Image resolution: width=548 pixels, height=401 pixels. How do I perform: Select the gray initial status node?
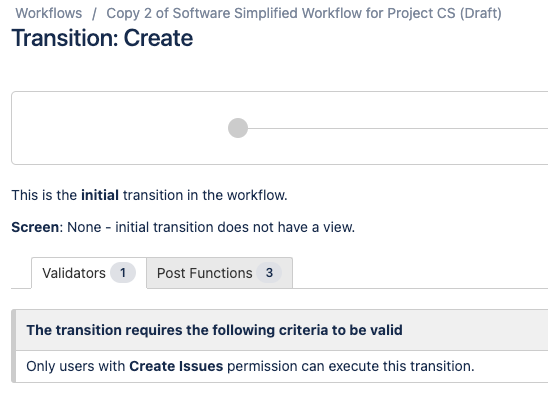(238, 128)
